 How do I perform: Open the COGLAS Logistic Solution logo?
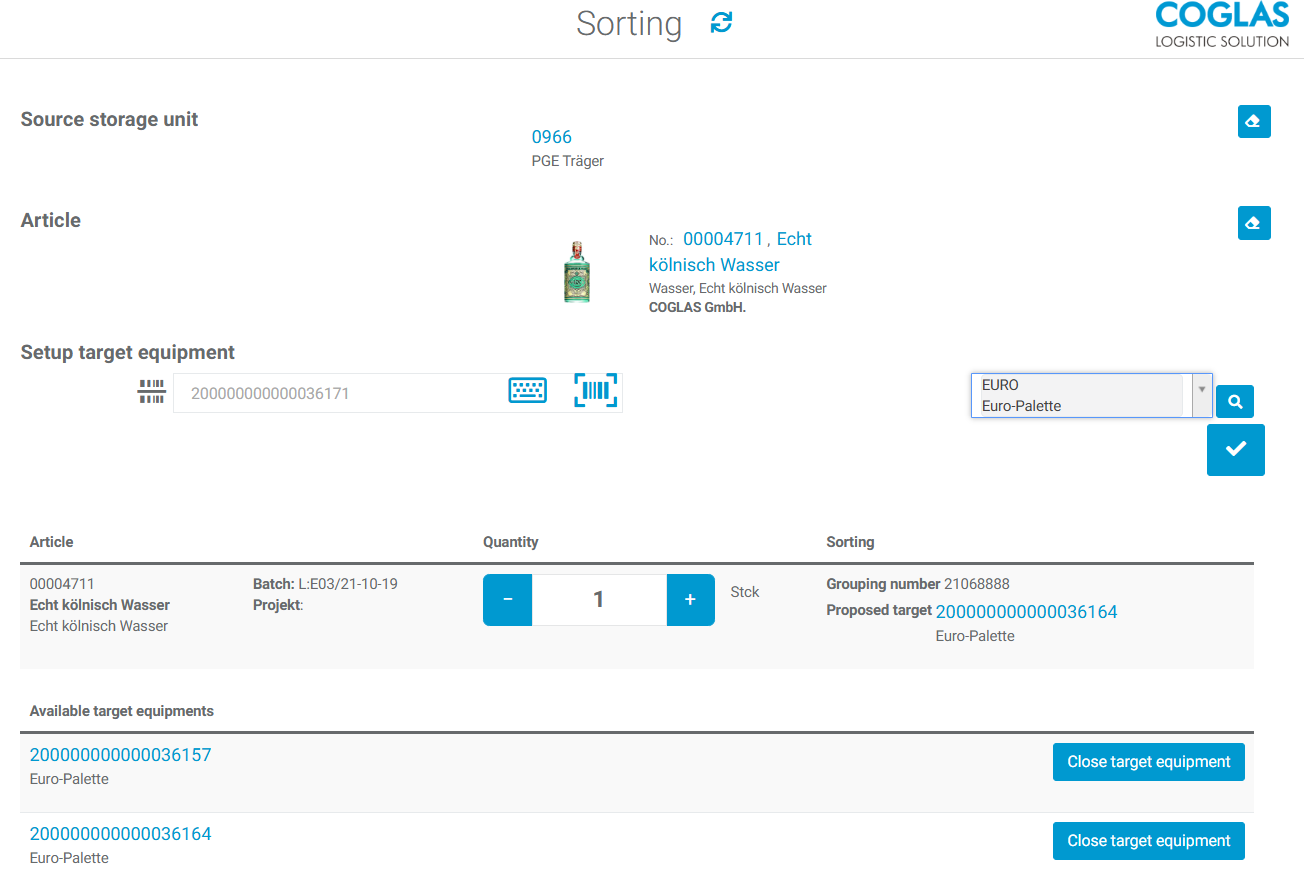1222,25
